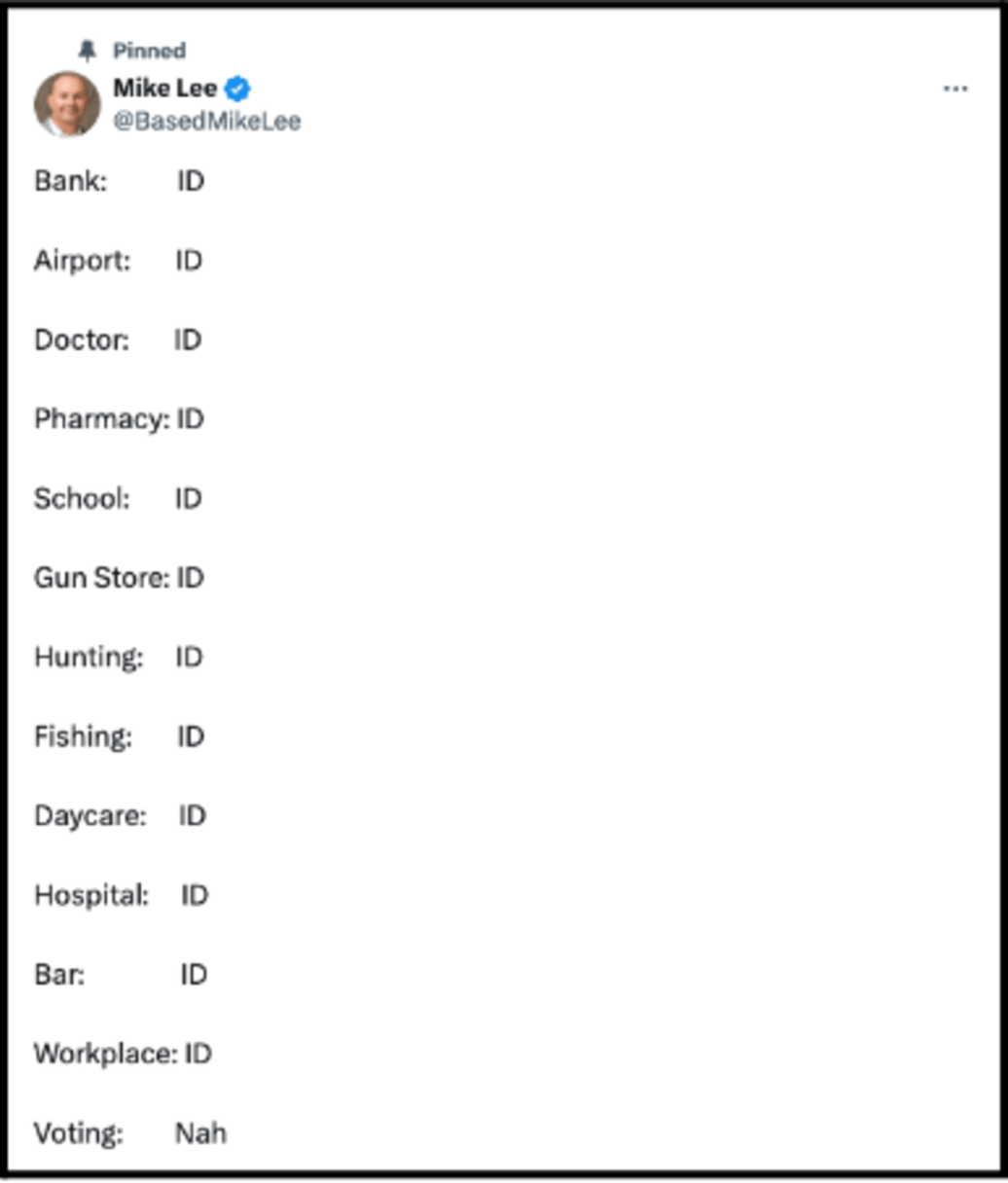1008x1183 pixels.
Task: Click the 'Workplace: ID' line
Action: (123, 1054)
